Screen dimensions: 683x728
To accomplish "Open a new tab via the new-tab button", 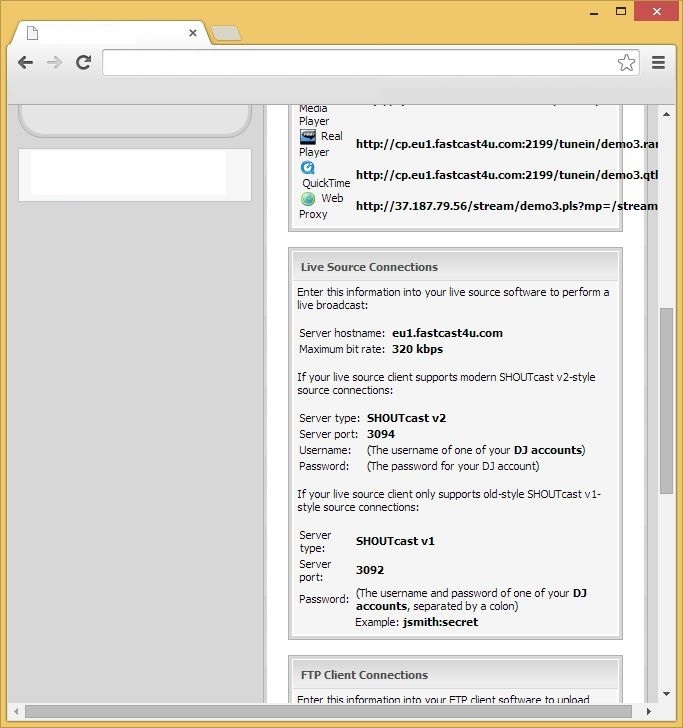I will pos(226,34).
